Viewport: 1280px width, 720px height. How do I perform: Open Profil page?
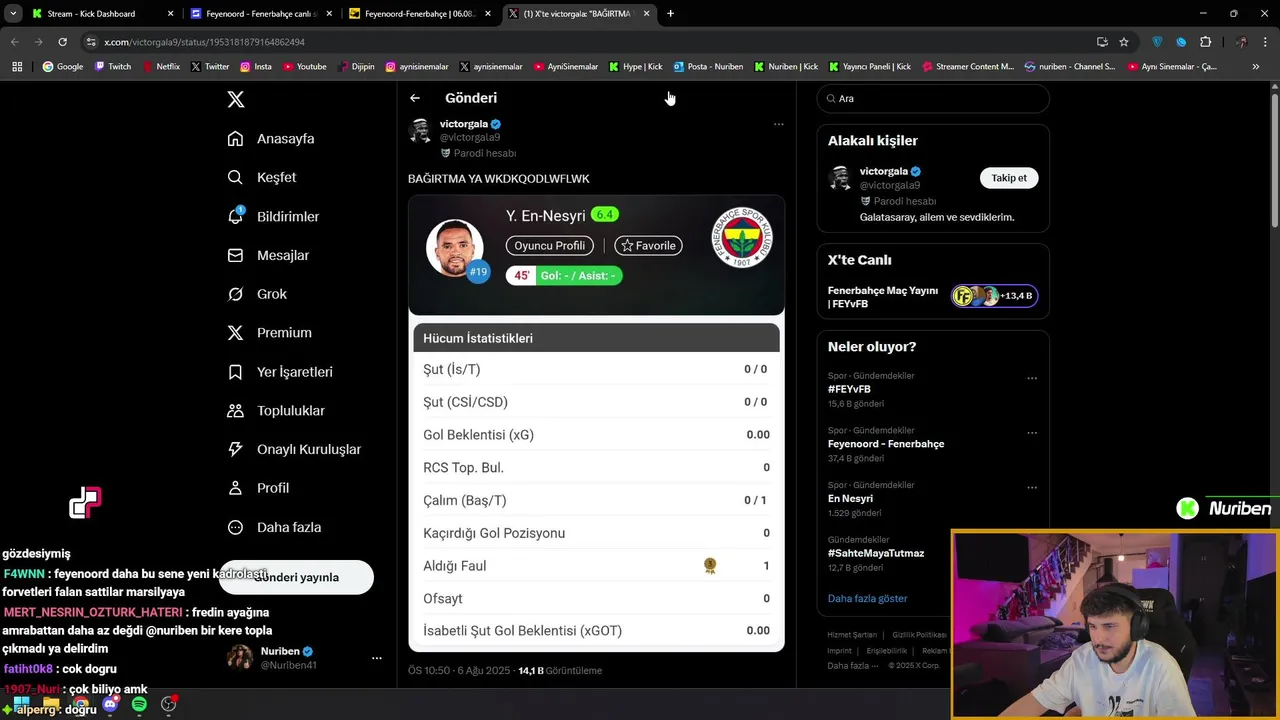pos(258,488)
